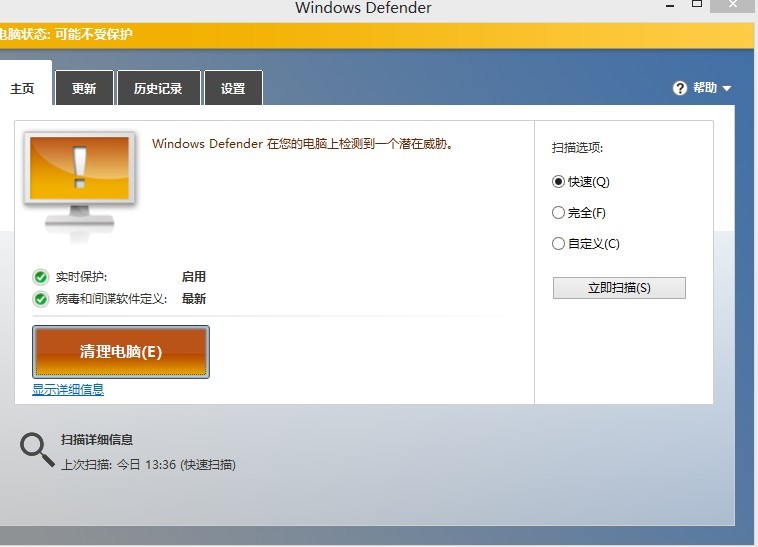
Task: Click the Windows Defender window title
Action: [363, 8]
